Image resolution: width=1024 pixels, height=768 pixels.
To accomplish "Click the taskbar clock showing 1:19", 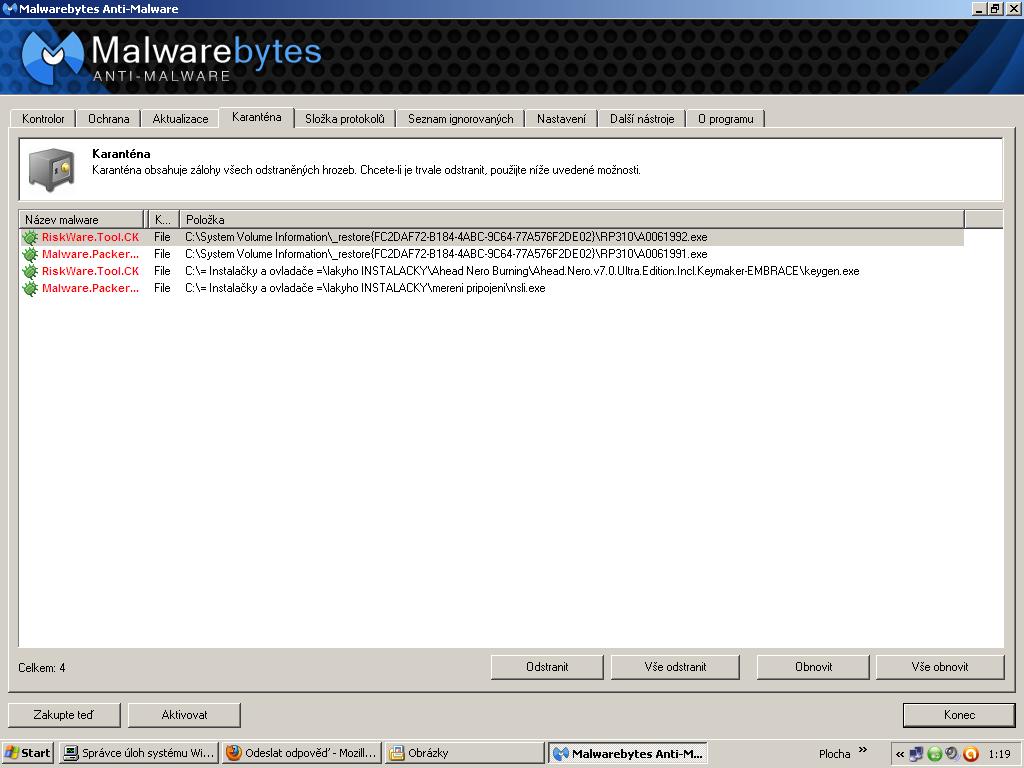I will click(x=999, y=754).
